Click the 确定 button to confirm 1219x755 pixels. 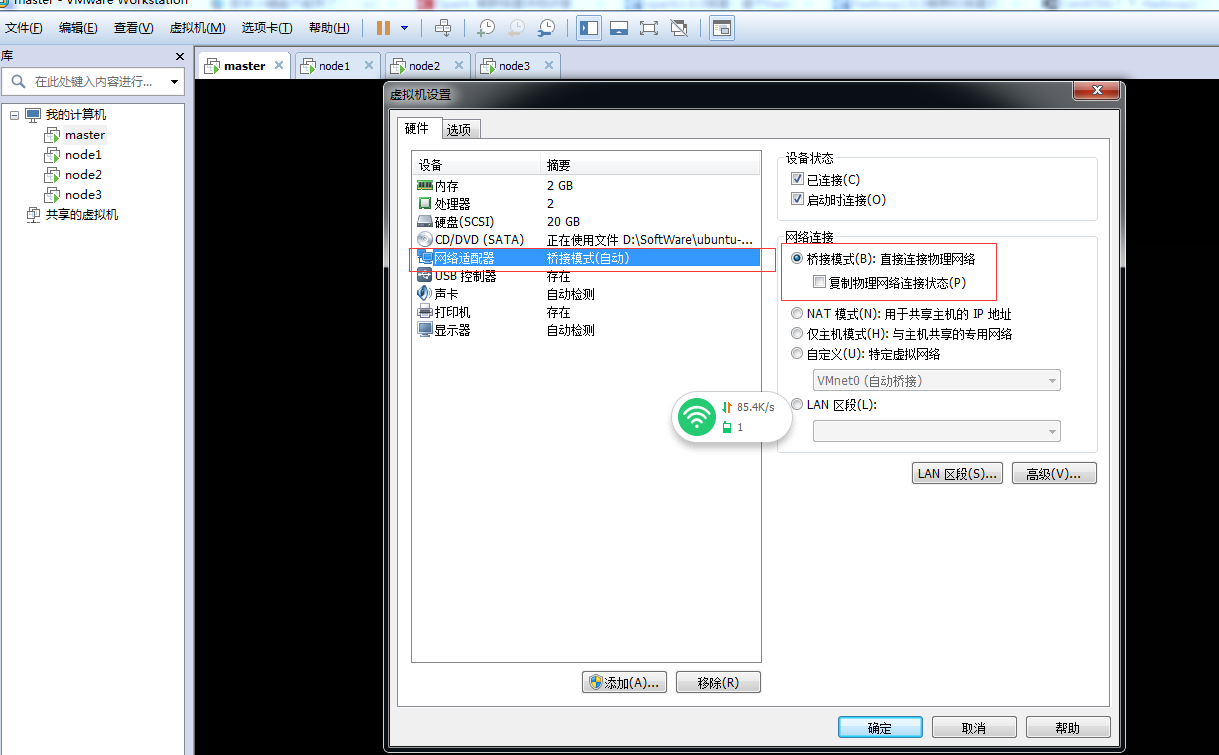click(879, 728)
